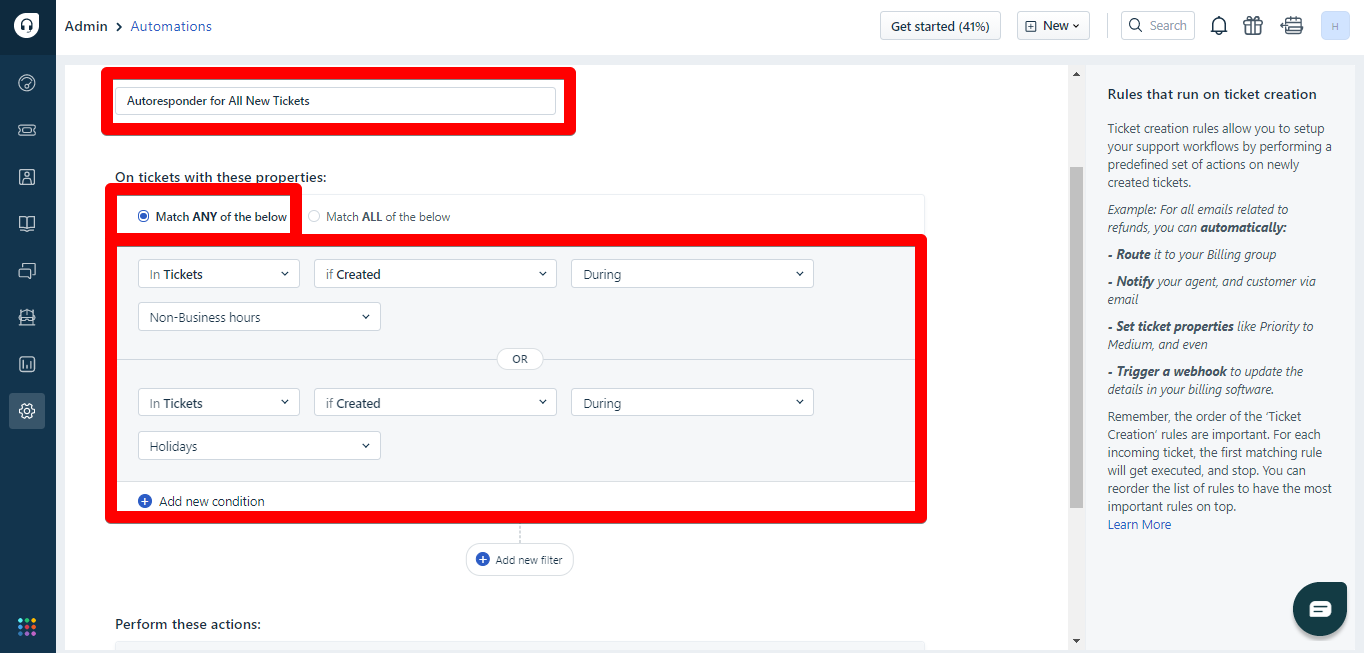Click the 'Perform these actions:' heading
Image resolution: width=1364 pixels, height=653 pixels.
coord(188,624)
